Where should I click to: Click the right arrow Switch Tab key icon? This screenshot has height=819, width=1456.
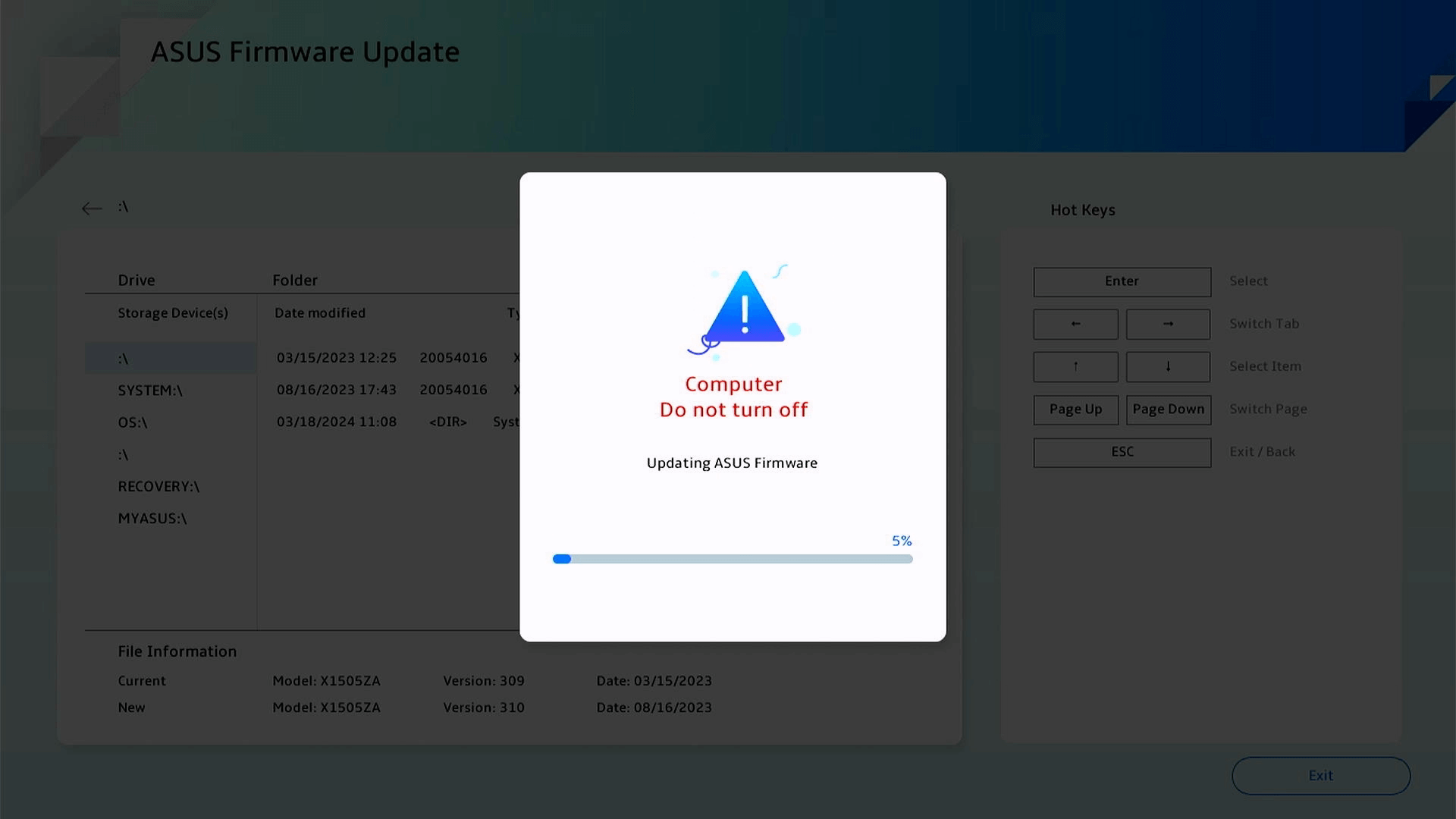point(1167,324)
